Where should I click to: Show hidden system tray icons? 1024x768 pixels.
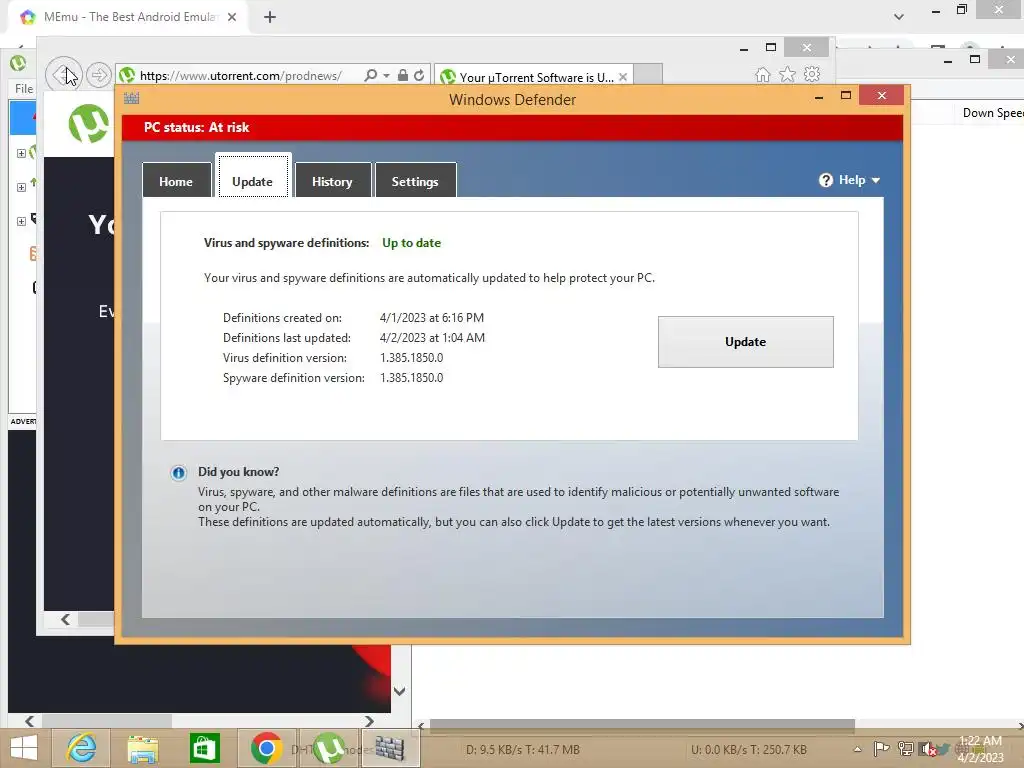tap(857, 749)
